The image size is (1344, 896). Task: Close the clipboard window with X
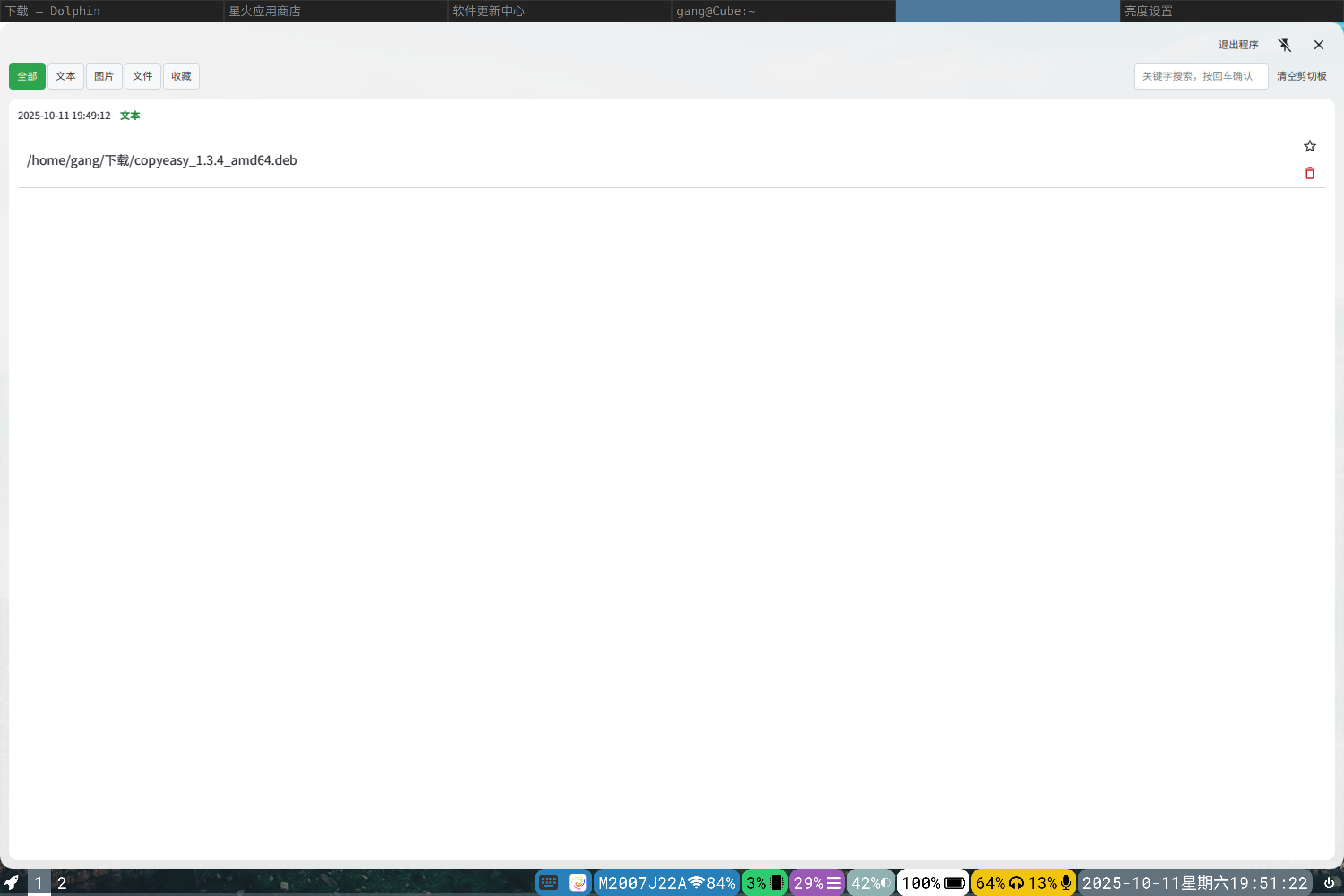pos(1318,44)
